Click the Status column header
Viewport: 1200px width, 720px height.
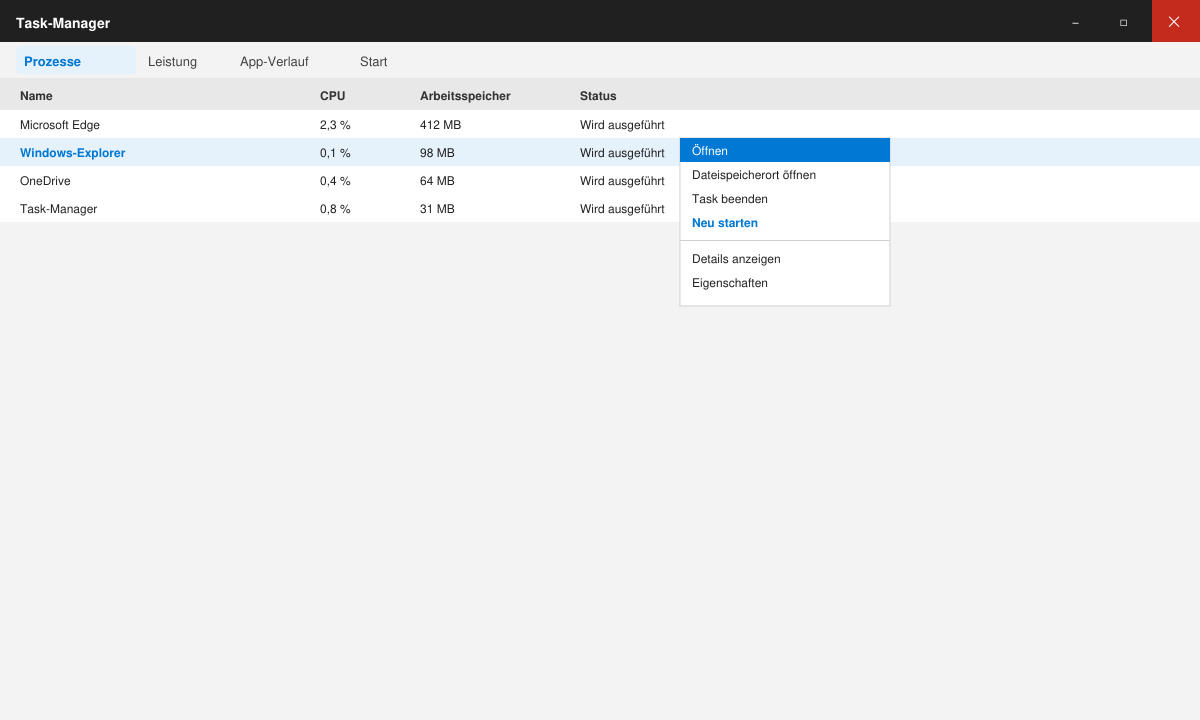(598, 96)
